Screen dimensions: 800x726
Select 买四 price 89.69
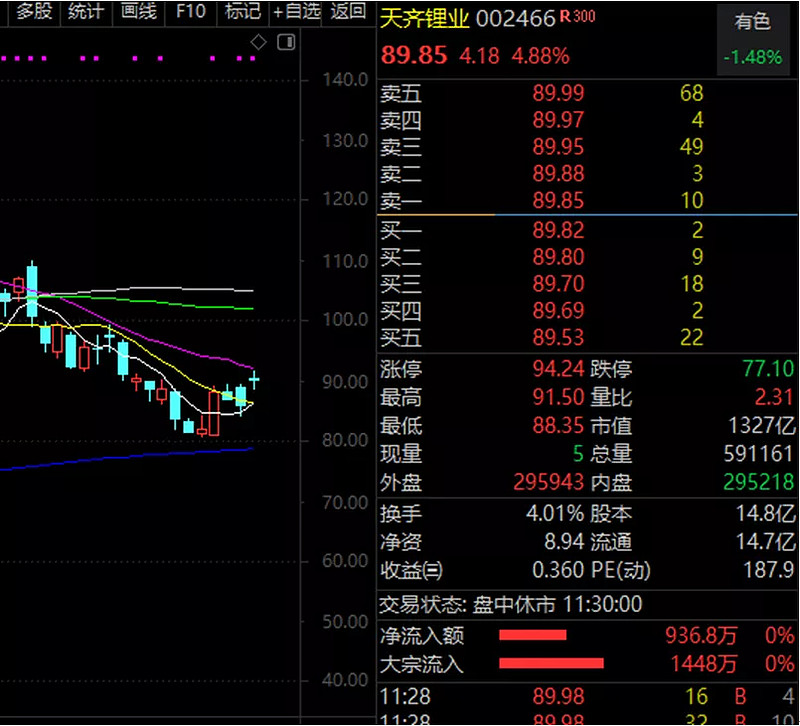(558, 311)
